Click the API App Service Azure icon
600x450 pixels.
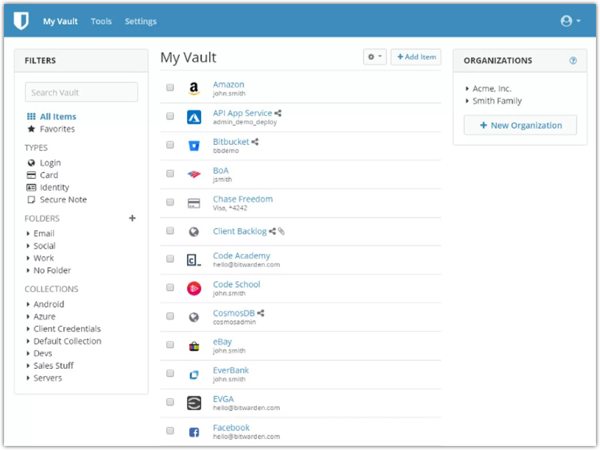point(194,117)
